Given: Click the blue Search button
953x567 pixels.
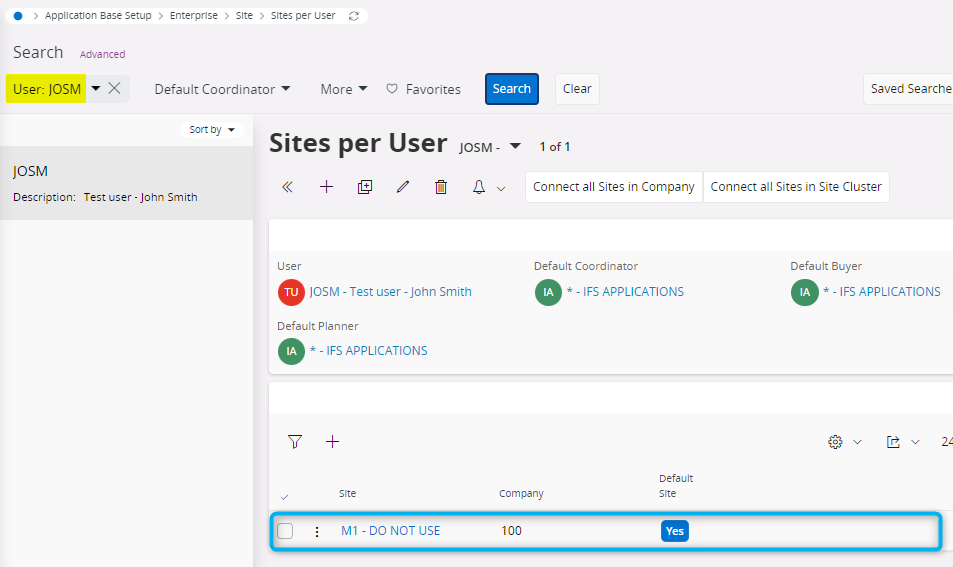Looking at the screenshot, I should click(512, 89).
